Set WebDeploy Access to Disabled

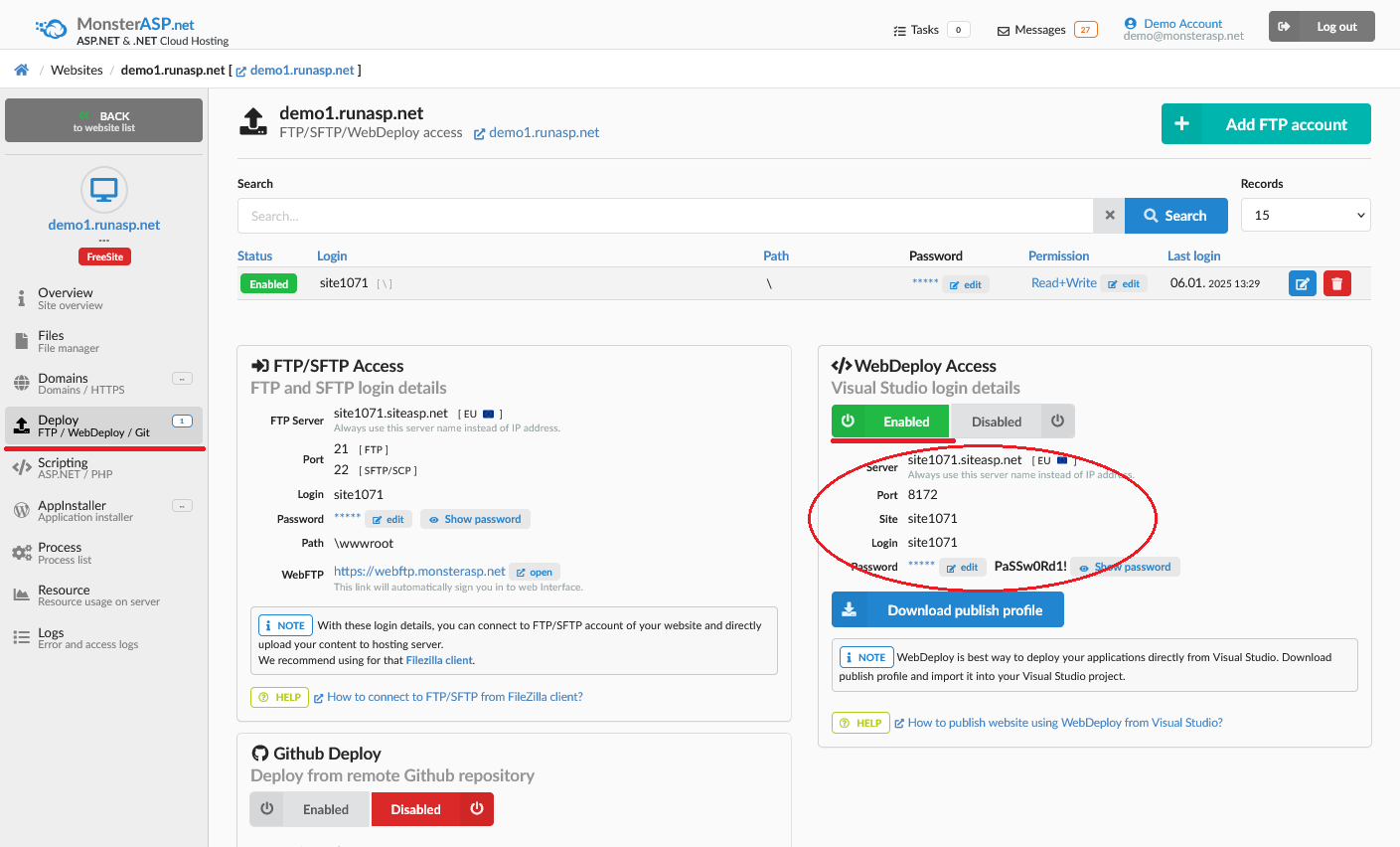[1012, 422]
